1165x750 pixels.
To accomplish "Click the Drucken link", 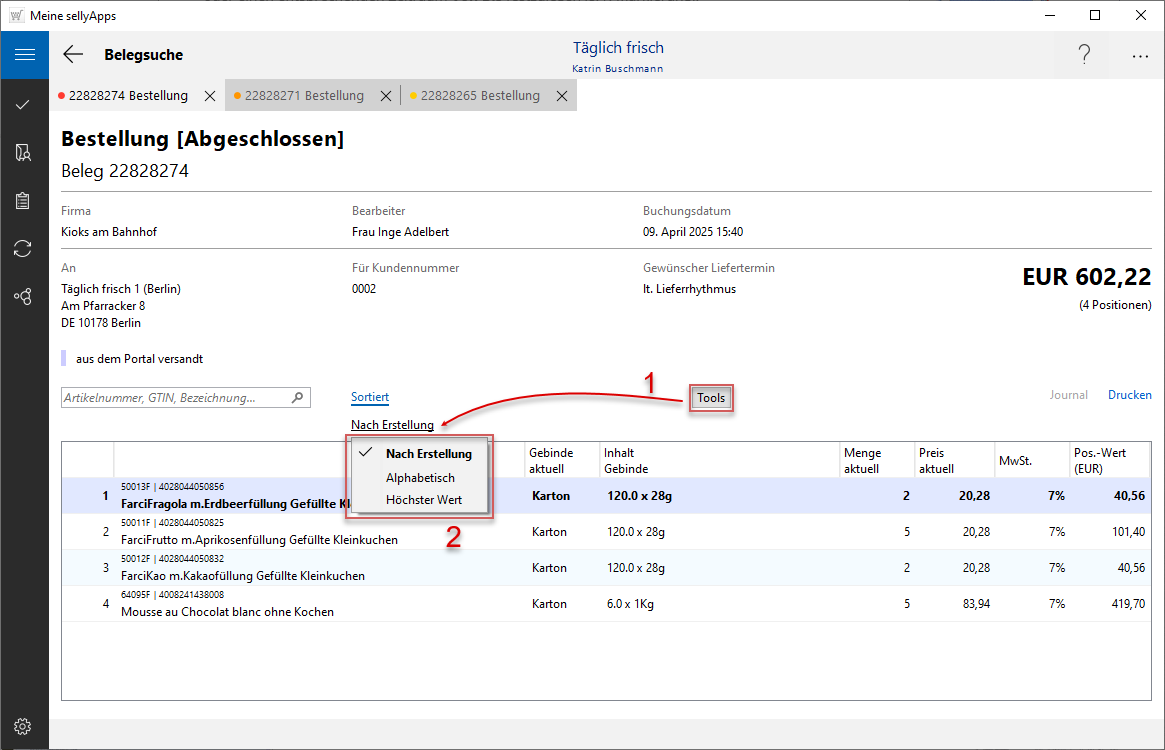I will 1129,395.
